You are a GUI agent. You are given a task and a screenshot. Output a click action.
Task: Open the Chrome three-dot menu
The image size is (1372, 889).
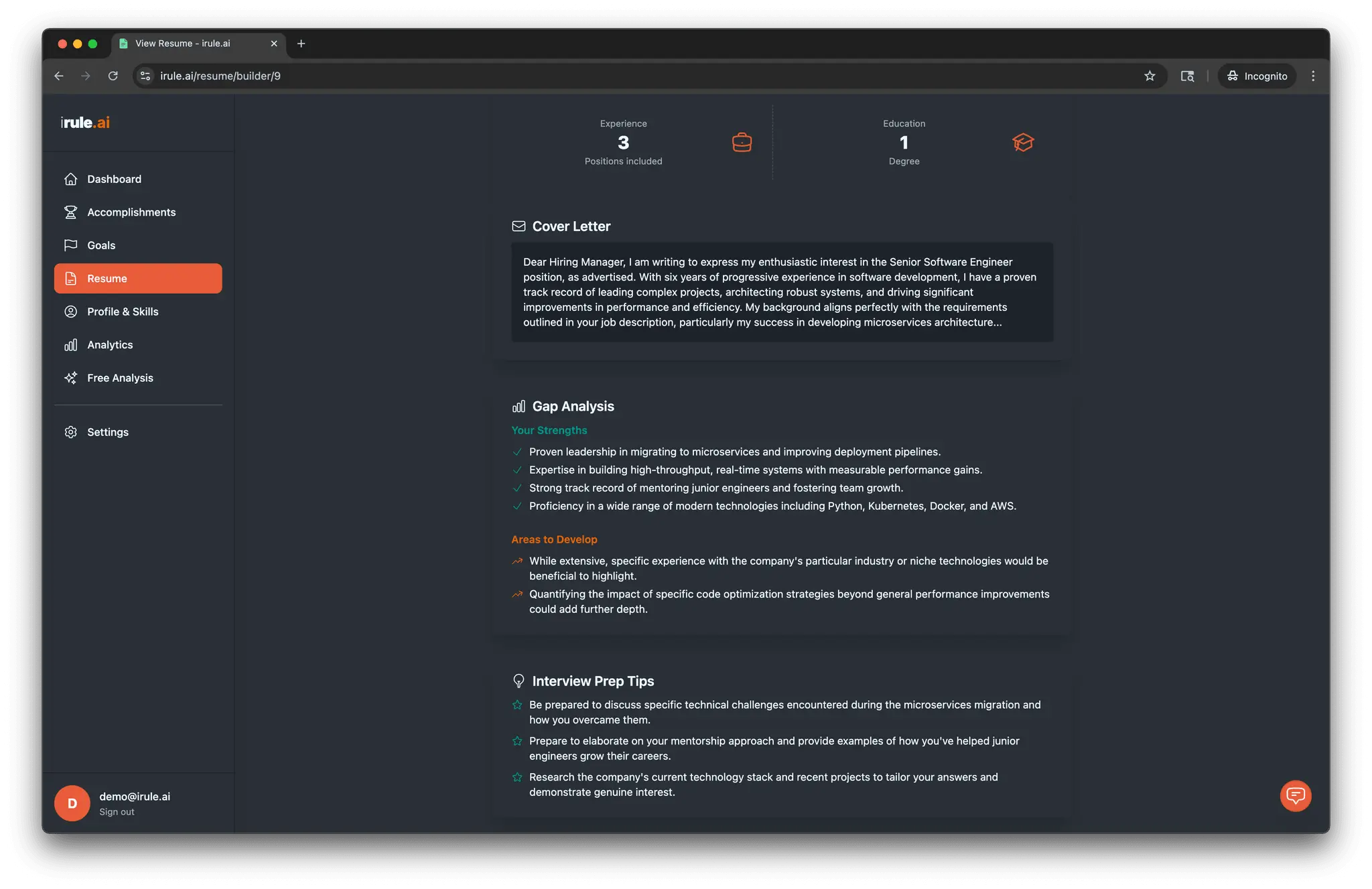click(x=1313, y=76)
